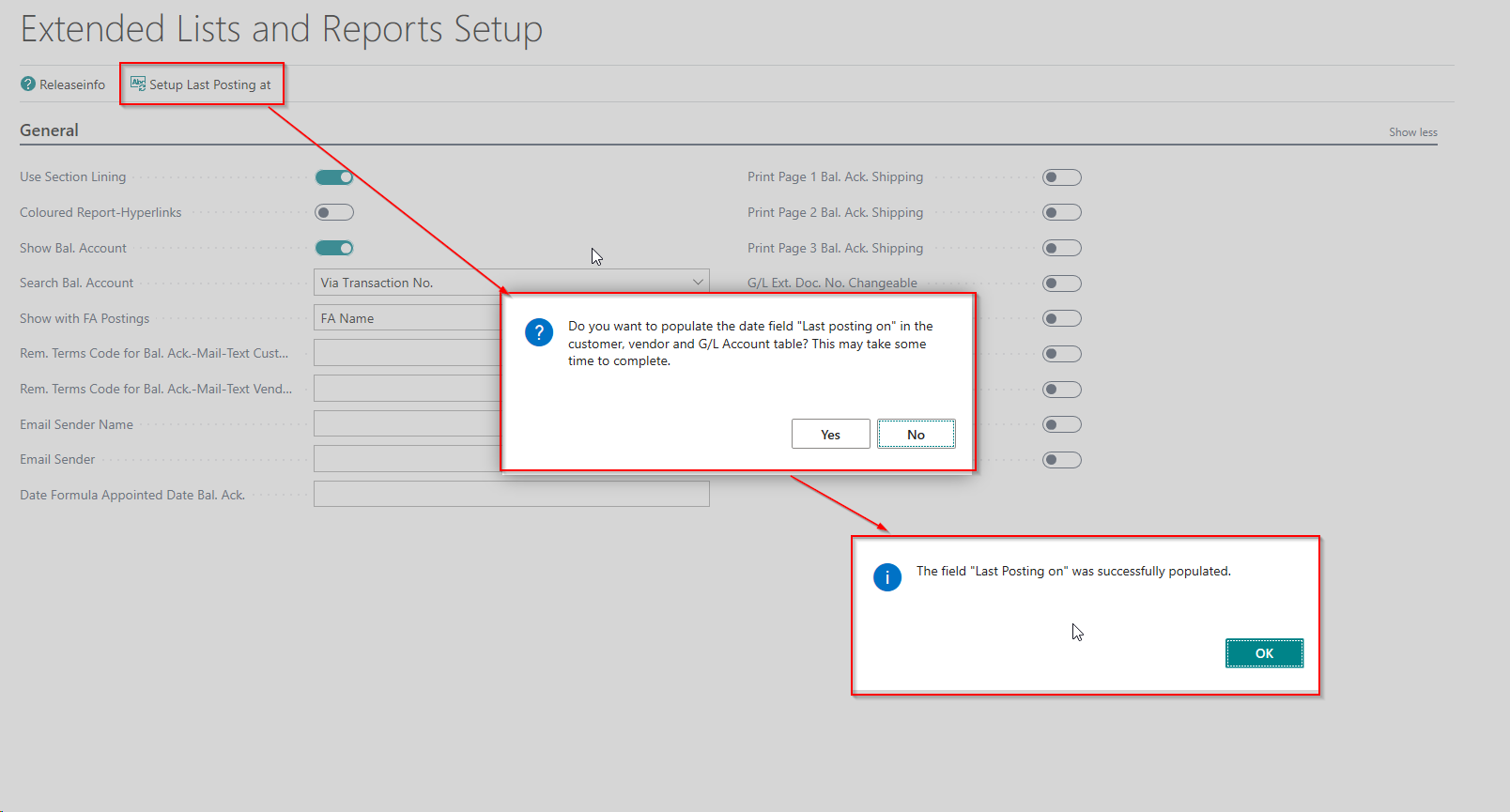Disable the Use Section Lining toggle
Image resolution: width=1510 pixels, height=812 pixels.
[x=334, y=177]
